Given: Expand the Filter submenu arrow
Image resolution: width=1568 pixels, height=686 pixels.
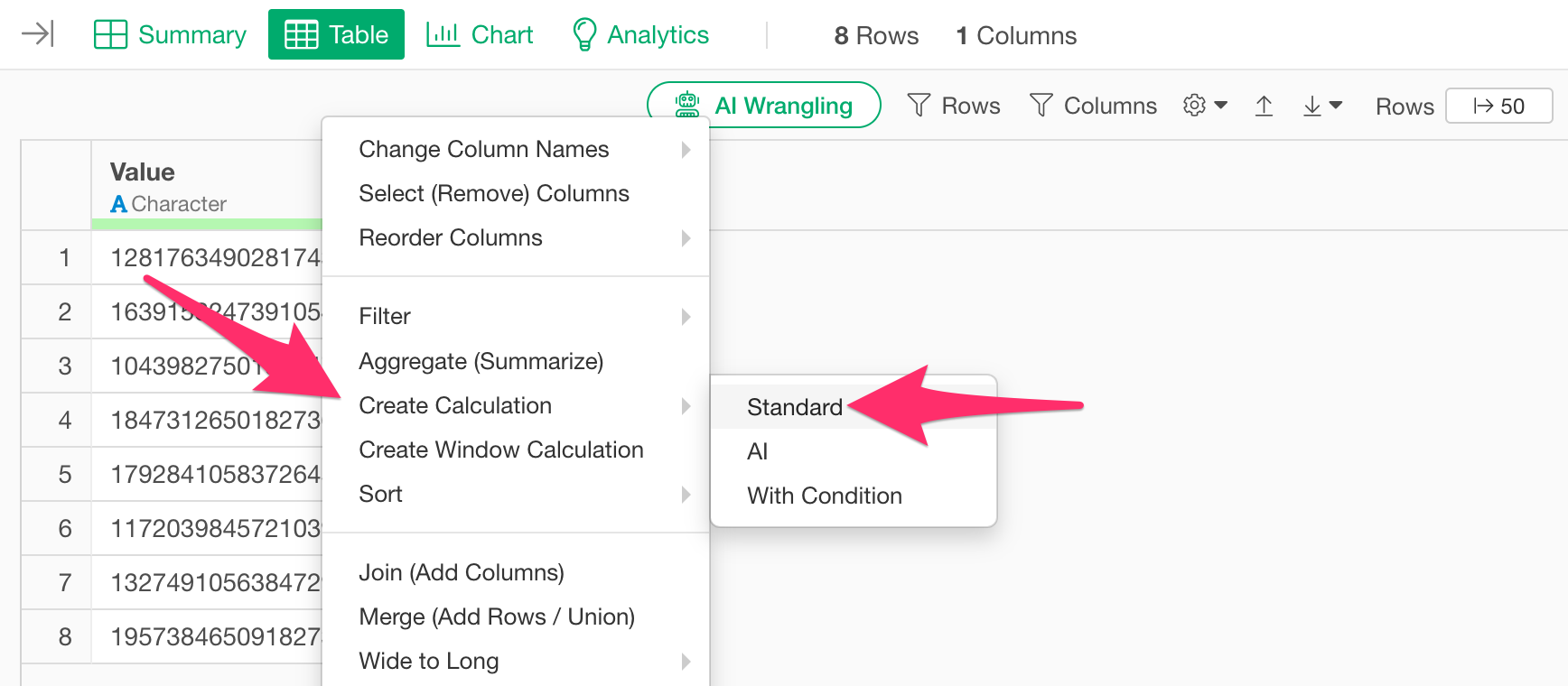Looking at the screenshot, I should point(686,316).
